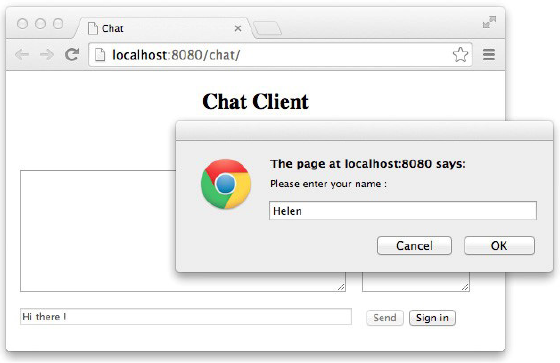Go back using browser back arrow

[x=22, y=55]
